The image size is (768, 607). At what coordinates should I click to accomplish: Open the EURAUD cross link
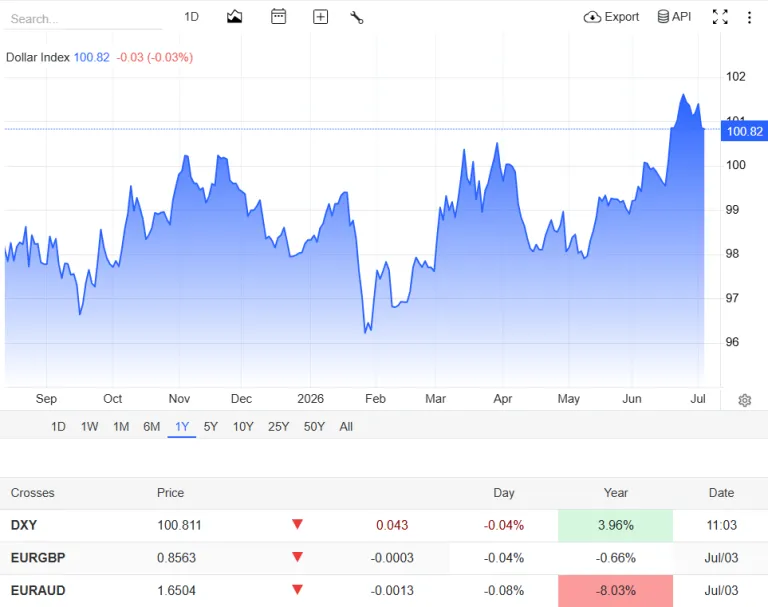click(x=38, y=590)
